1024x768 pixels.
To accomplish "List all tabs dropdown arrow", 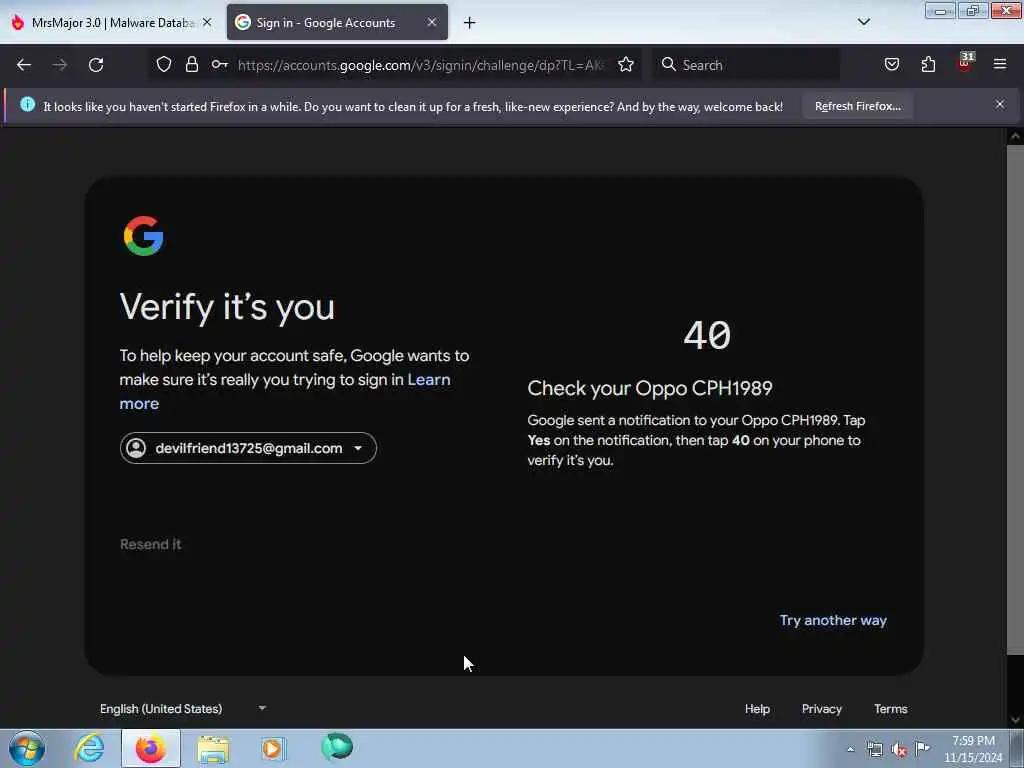I will (864, 22).
